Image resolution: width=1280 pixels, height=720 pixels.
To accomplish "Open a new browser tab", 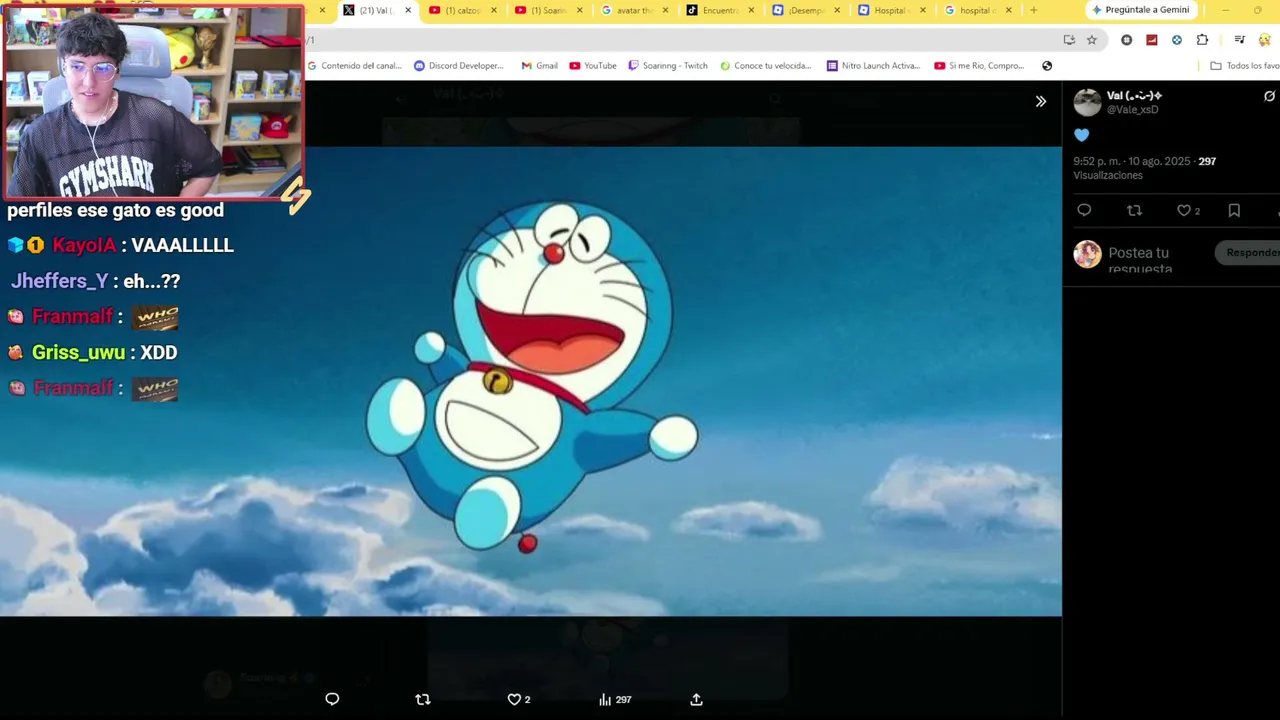I will [1033, 10].
